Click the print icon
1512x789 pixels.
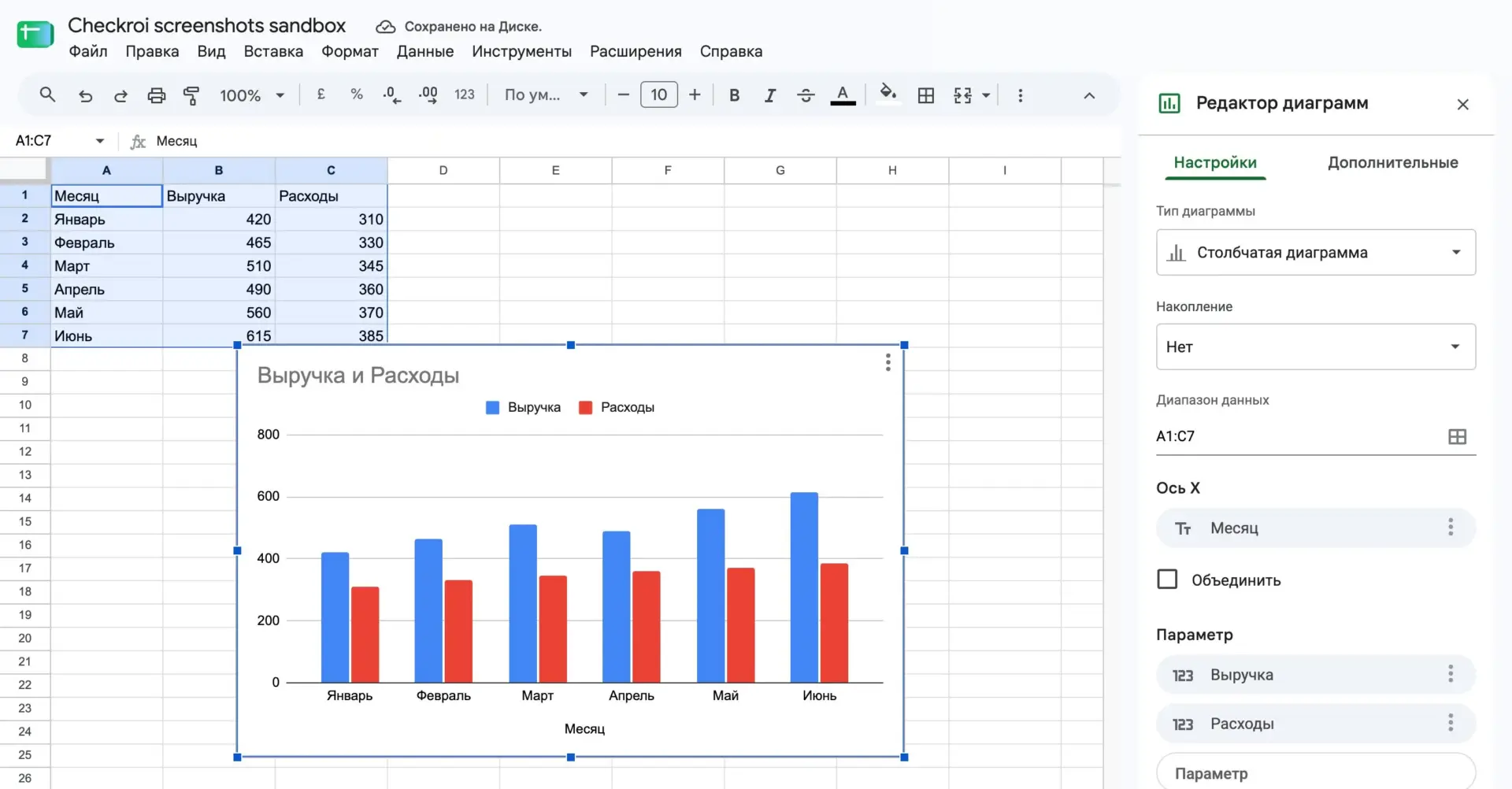tap(157, 95)
